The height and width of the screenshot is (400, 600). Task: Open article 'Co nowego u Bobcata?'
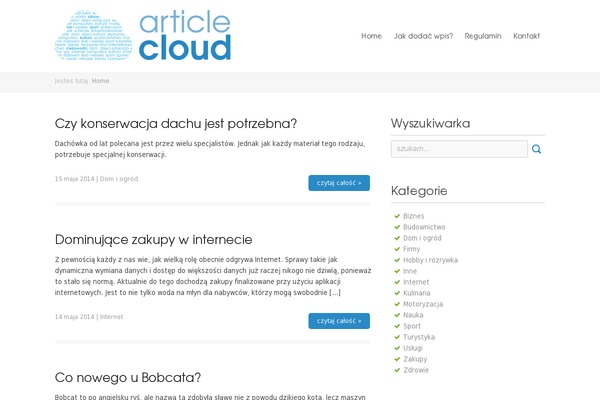128,377
